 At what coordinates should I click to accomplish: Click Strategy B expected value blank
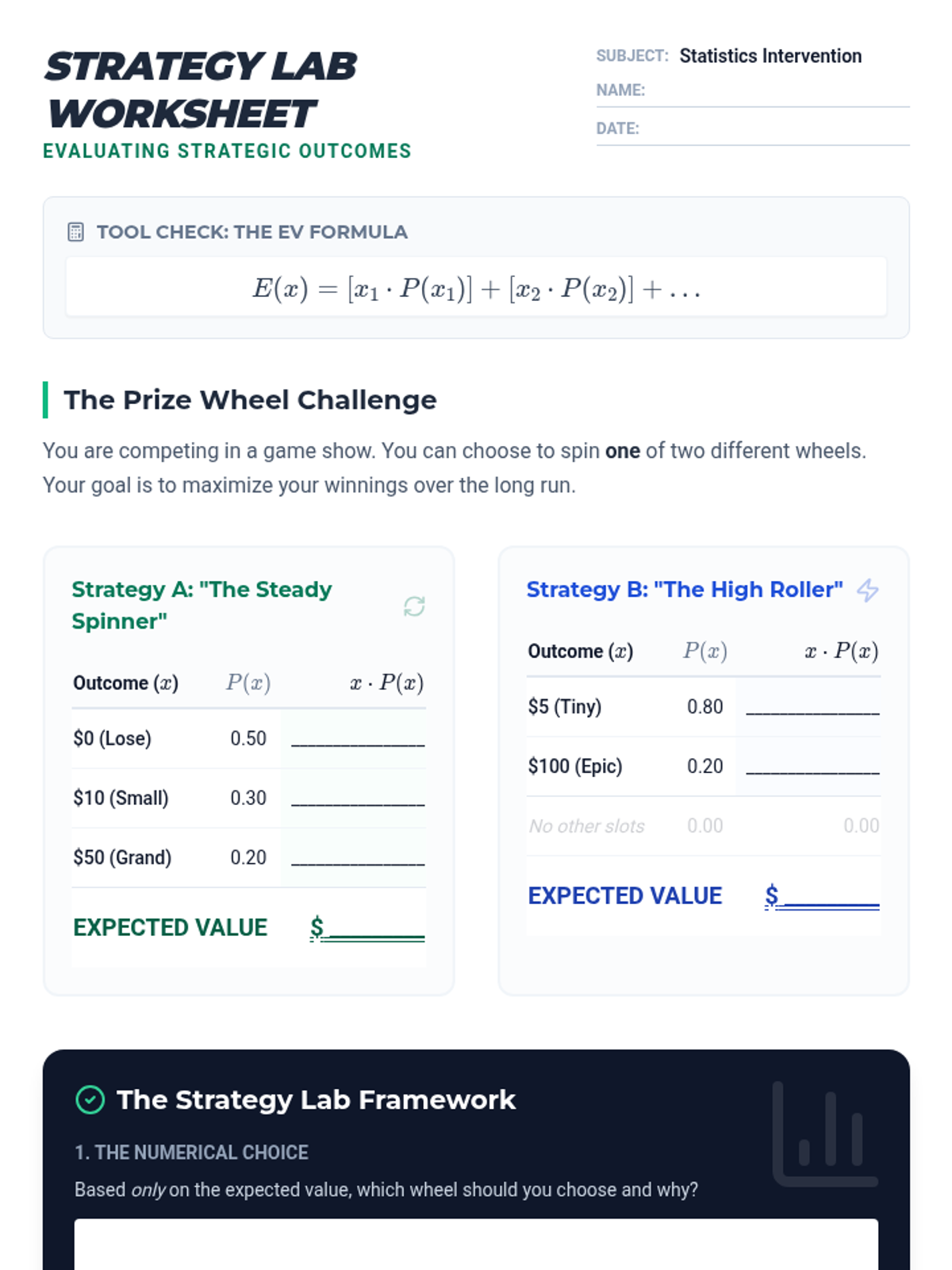822,895
